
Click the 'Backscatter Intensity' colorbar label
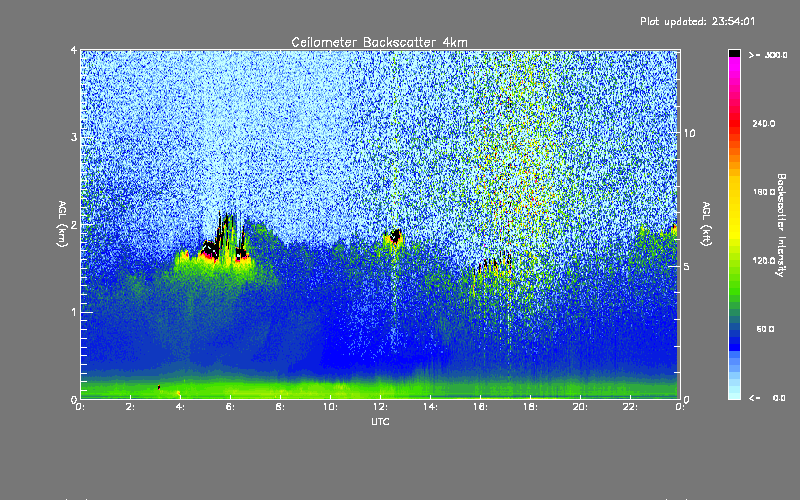tap(781, 225)
